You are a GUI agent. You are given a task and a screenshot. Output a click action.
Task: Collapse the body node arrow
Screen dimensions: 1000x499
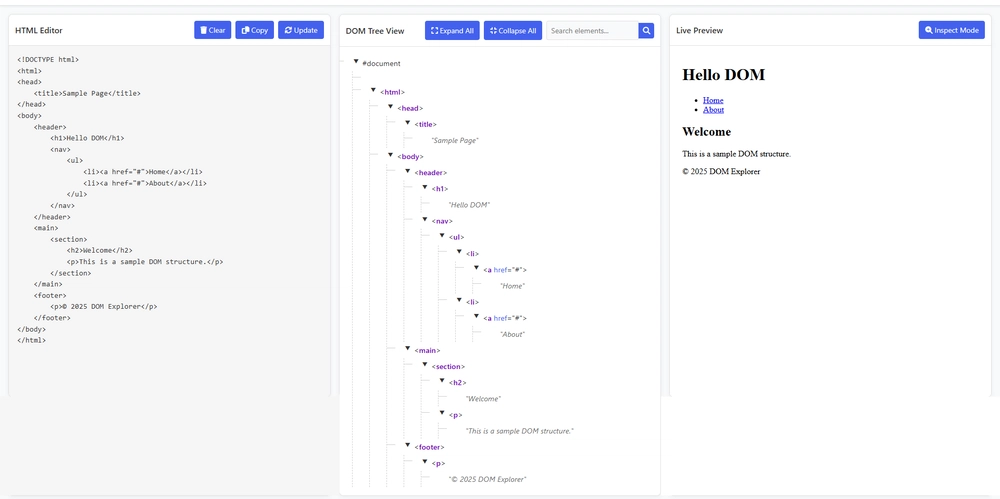[x=390, y=154]
